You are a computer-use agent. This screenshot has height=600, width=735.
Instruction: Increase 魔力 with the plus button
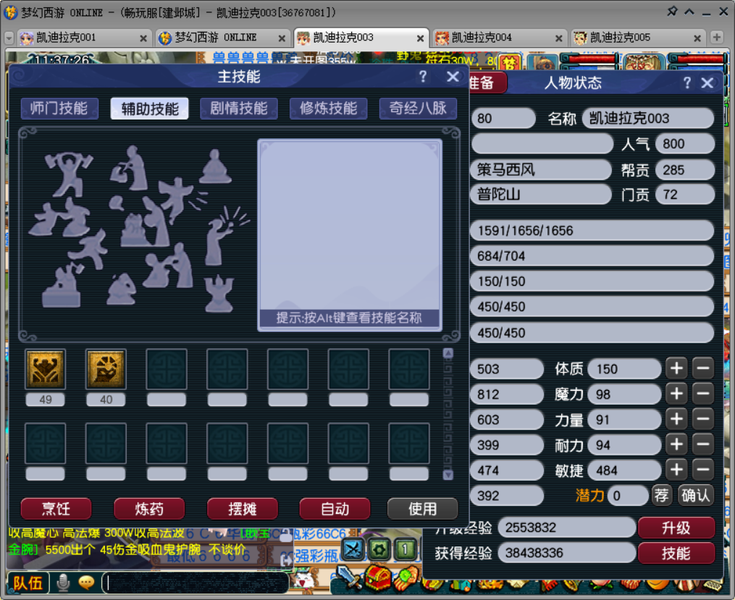(x=676, y=394)
